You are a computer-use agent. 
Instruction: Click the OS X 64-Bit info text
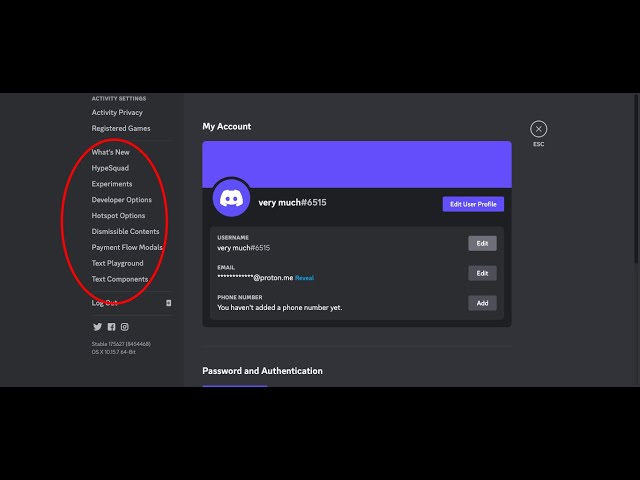coord(113,352)
